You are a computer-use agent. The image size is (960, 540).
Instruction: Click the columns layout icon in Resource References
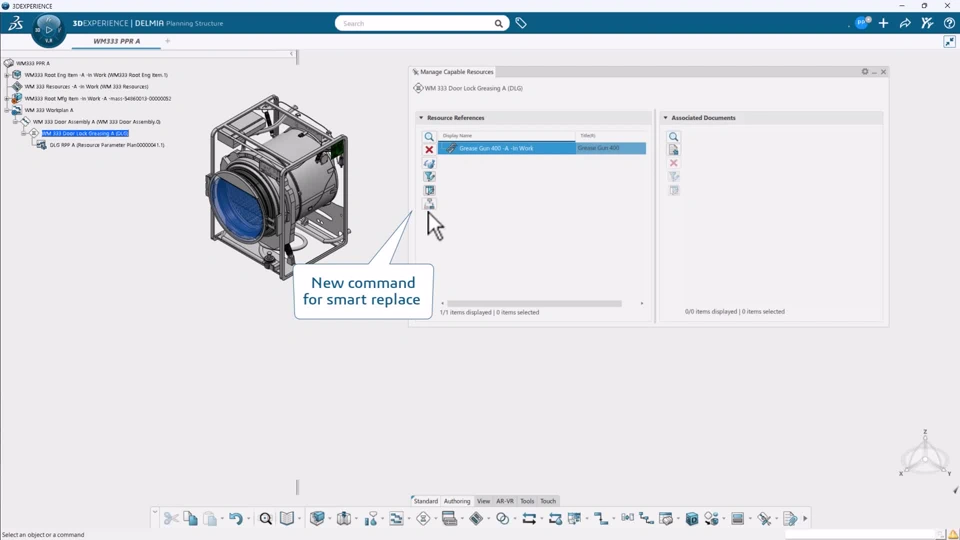coord(429,190)
